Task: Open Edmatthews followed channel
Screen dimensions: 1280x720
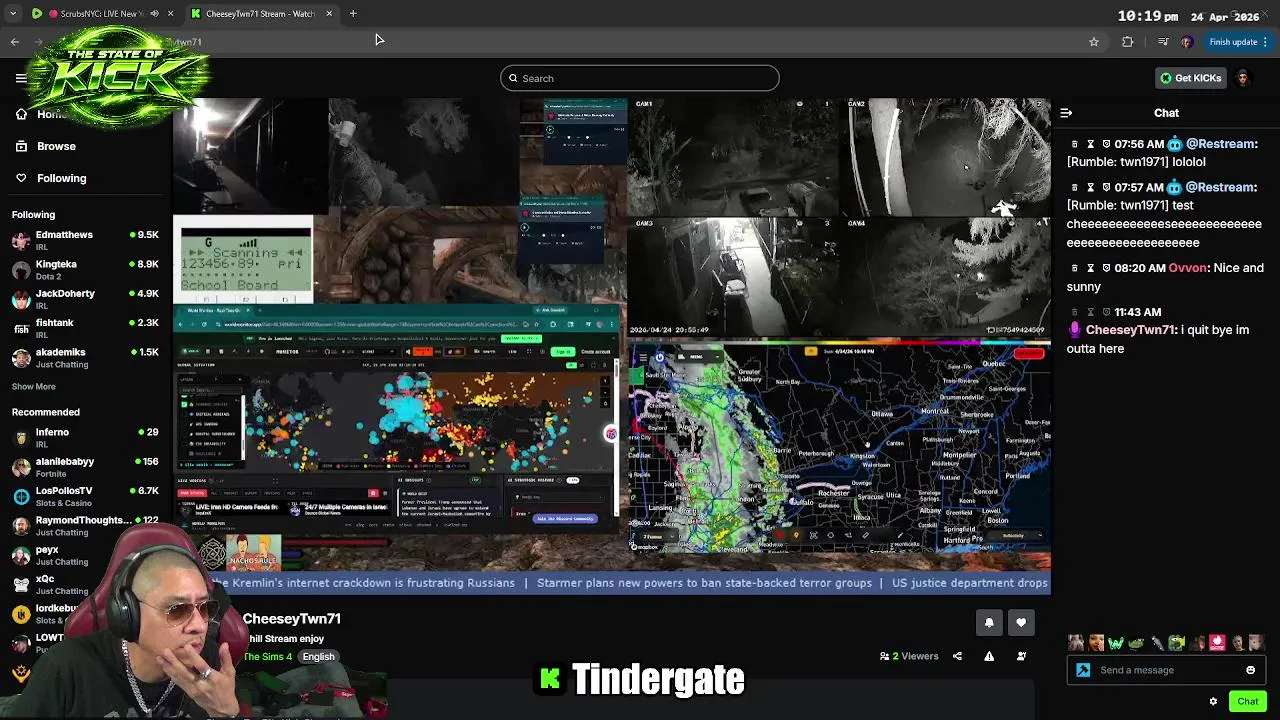Action: [x=85, y=240]
